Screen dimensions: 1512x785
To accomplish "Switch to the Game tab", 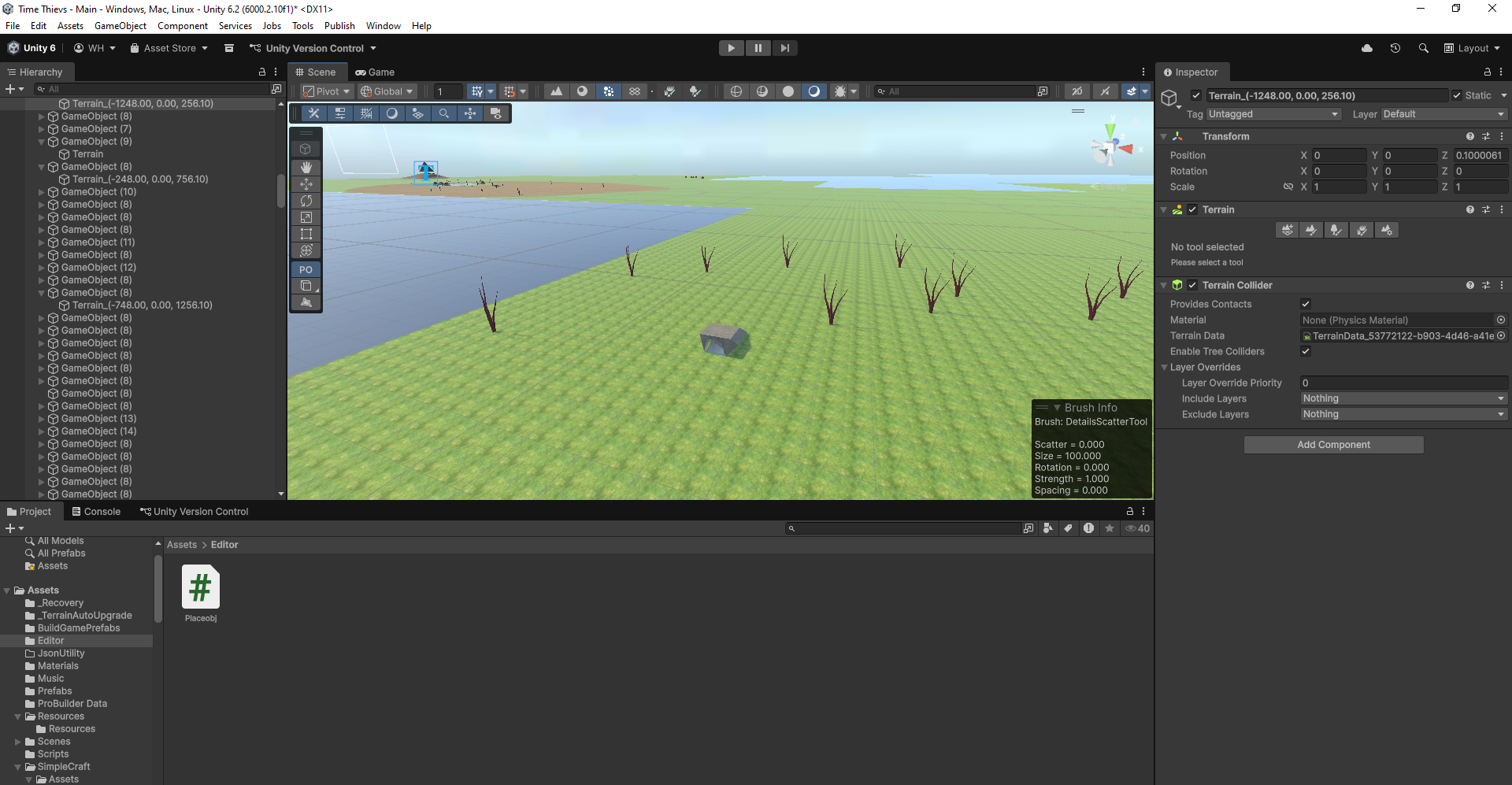I will point(375,72).
